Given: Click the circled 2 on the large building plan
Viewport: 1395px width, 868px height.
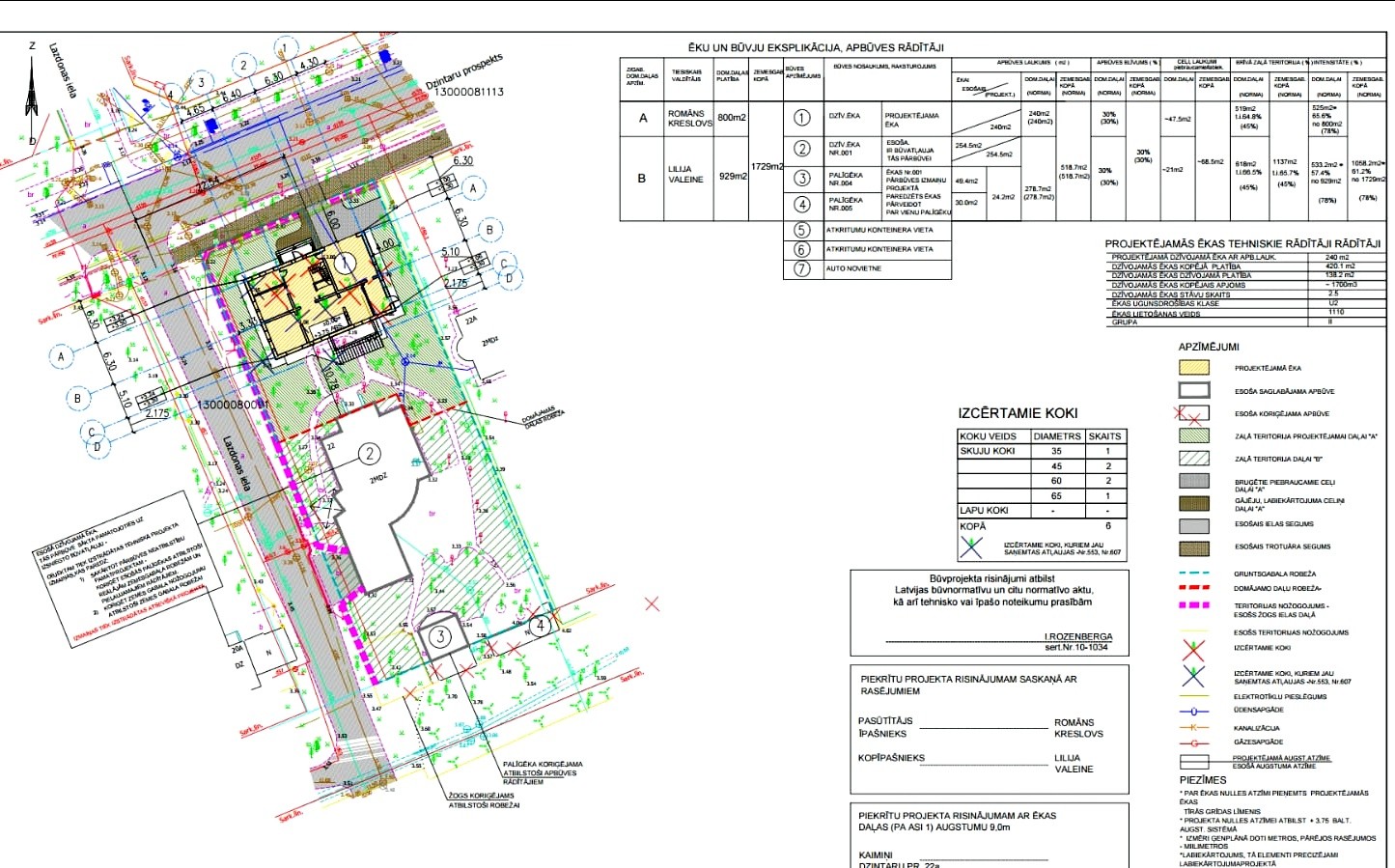Looking at the screenshot, I should click(x=369, y=453).
